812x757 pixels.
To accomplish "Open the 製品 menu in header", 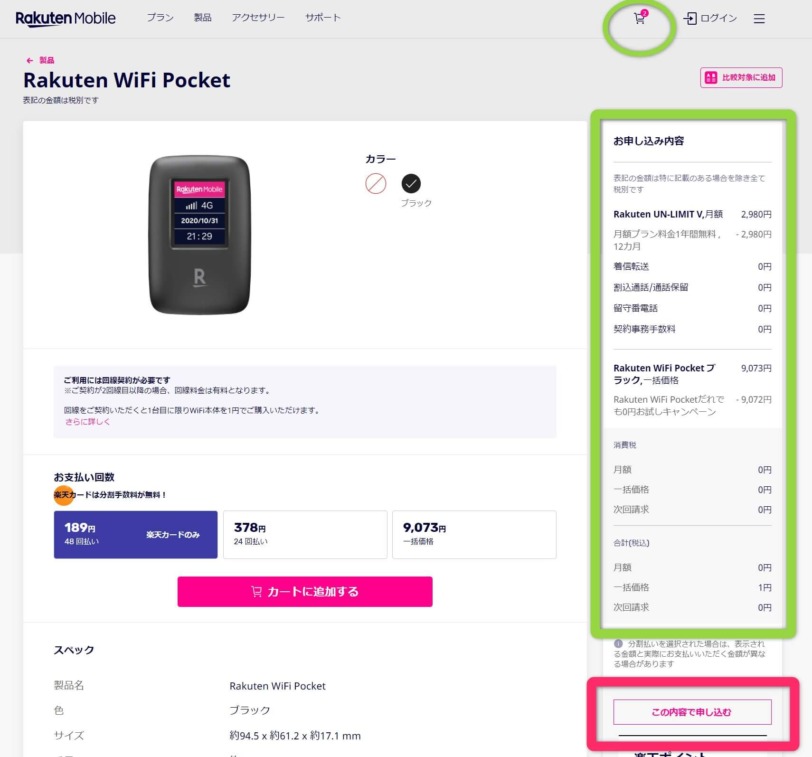I will point(202,18).
